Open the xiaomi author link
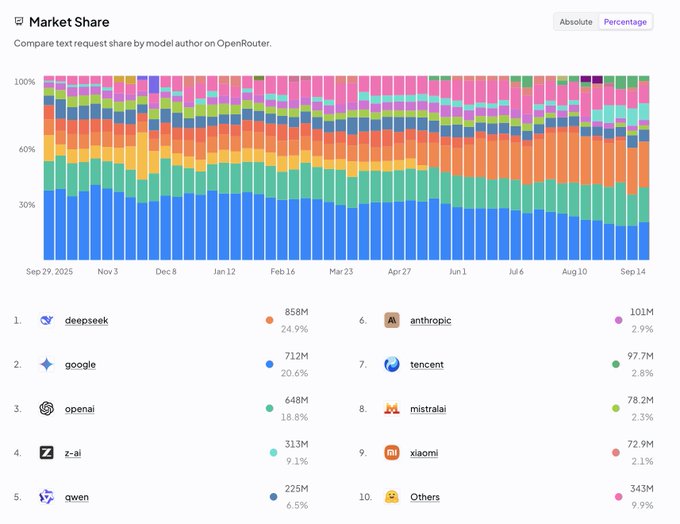The width and height of the screenshot is (680, 524). (424, 453)
